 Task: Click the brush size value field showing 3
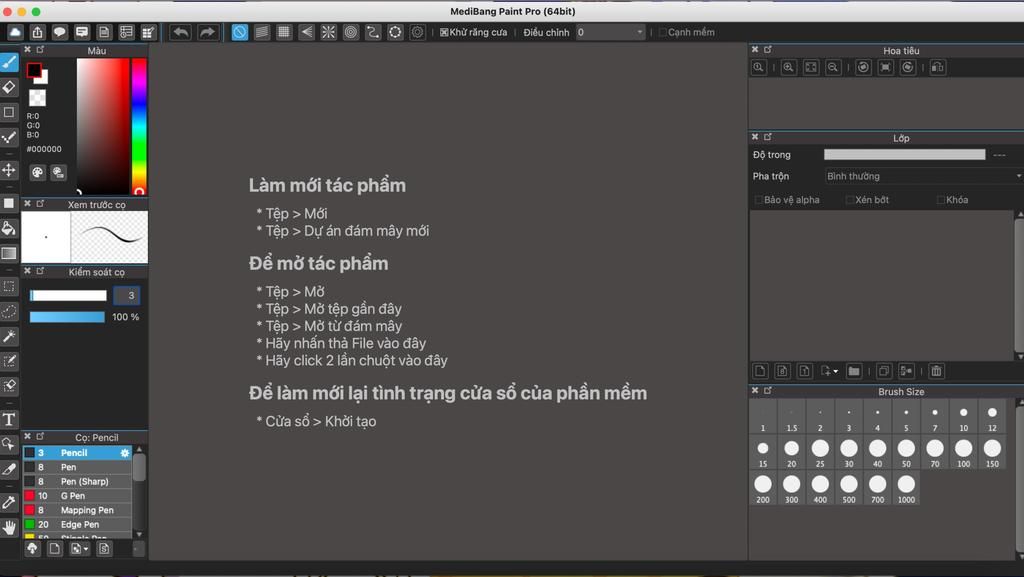[x=127, y=296]
